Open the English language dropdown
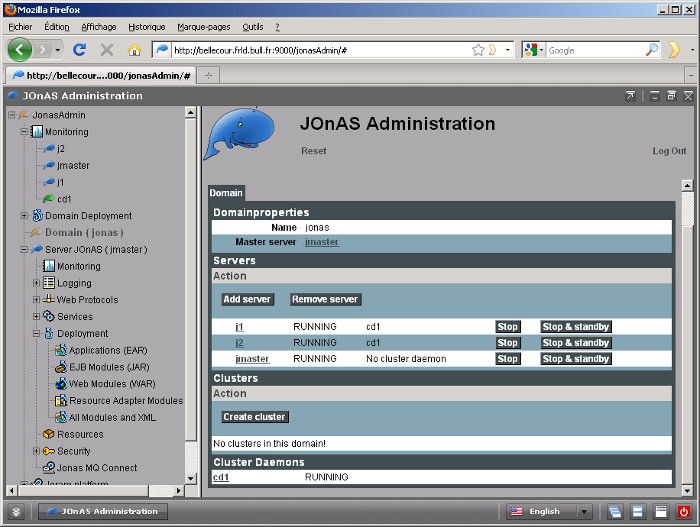 549,511
